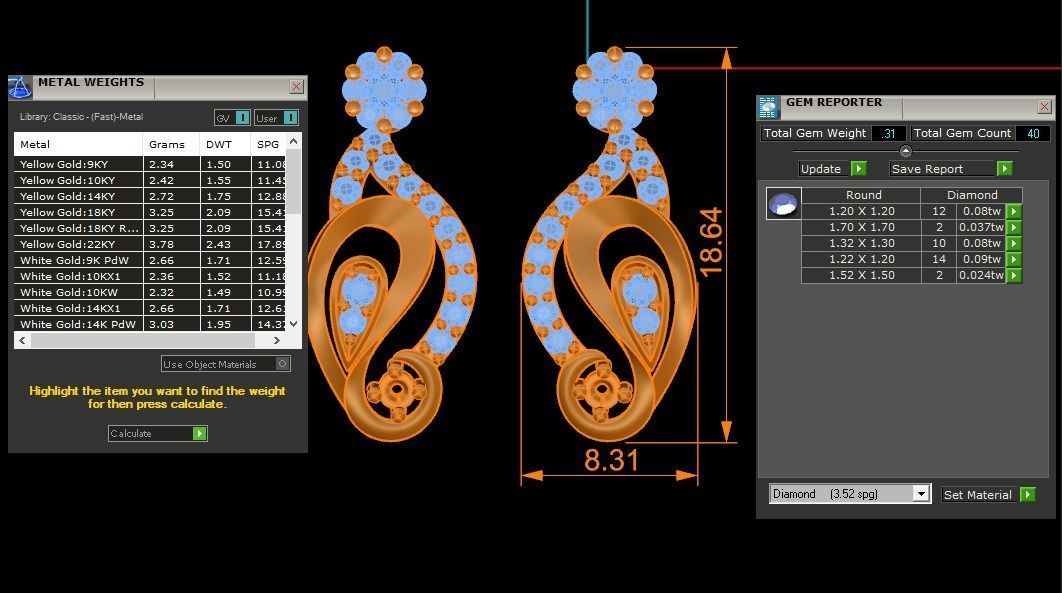Screen dimensions: 1062x593
Task: Close the Gem Reporter panel
Action: pos(1044,107)
